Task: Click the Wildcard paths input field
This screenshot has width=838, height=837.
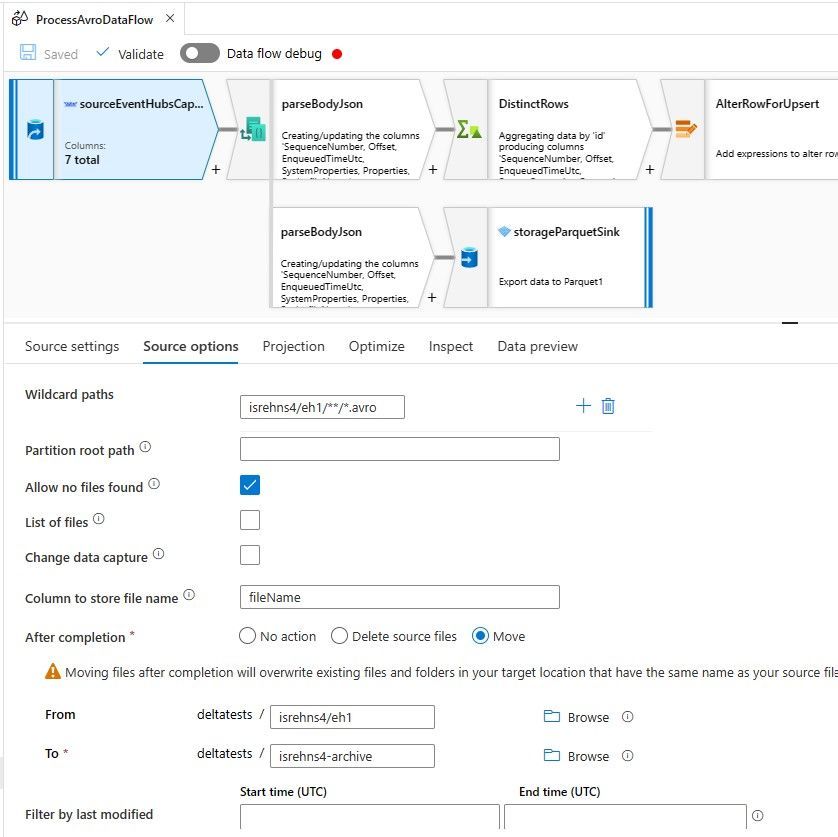Action: pos(322,407)
